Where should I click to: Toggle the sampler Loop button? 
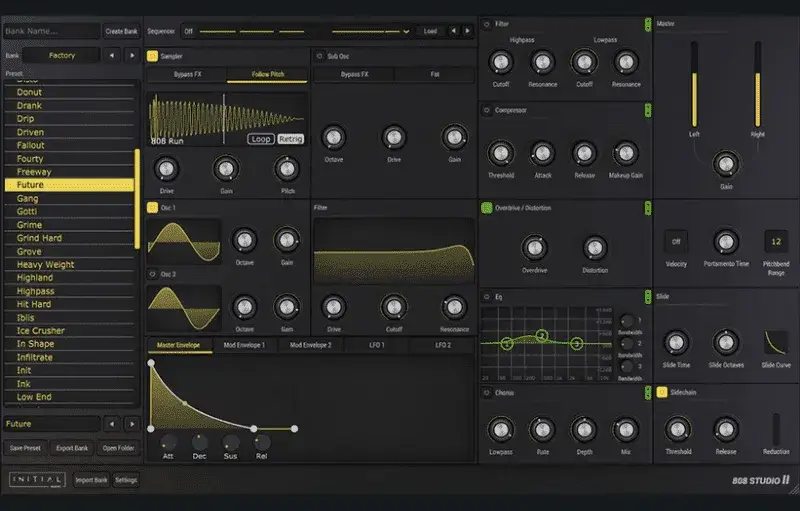point(261,139)
